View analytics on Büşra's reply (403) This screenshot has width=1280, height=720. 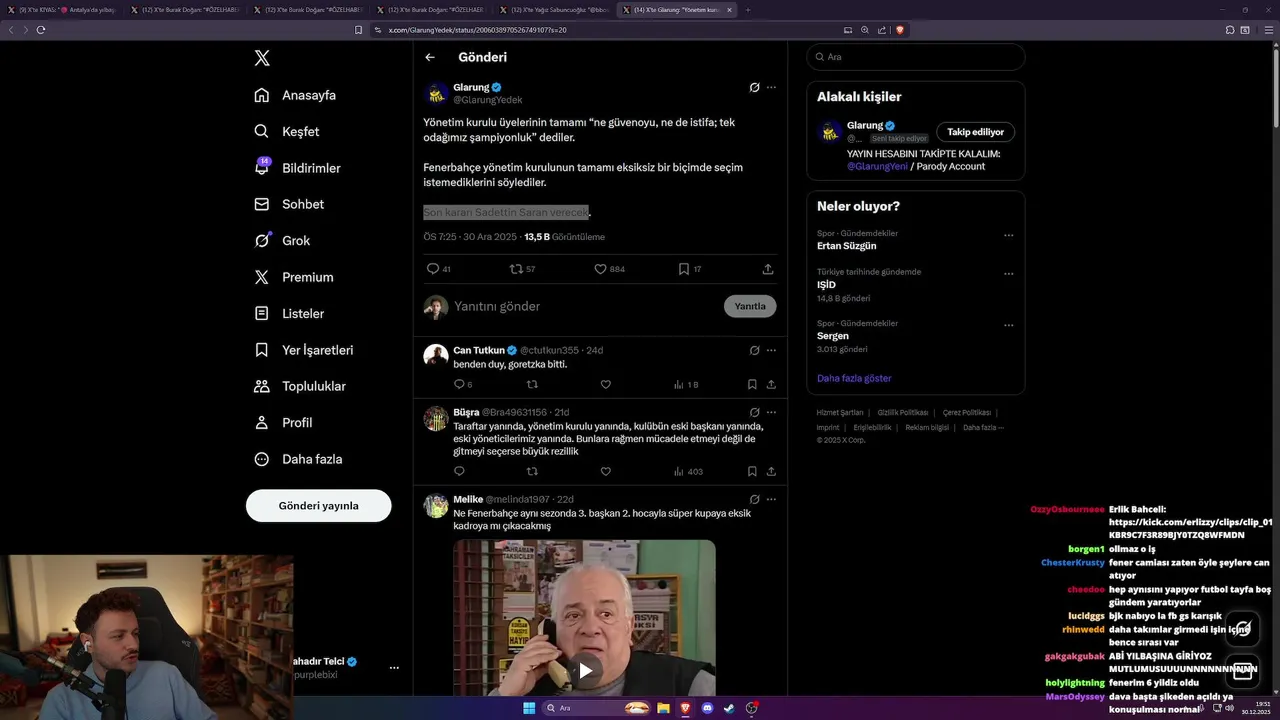[x=688, y=471]
